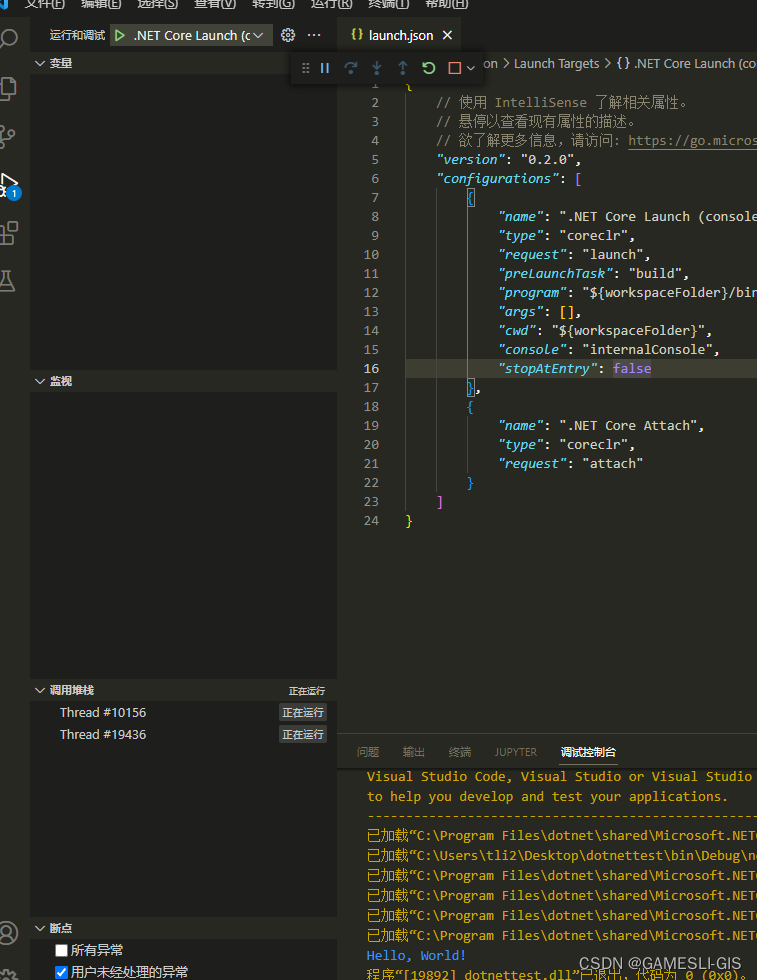
Task: Close the launch.json tab
Action: point(448,36)
